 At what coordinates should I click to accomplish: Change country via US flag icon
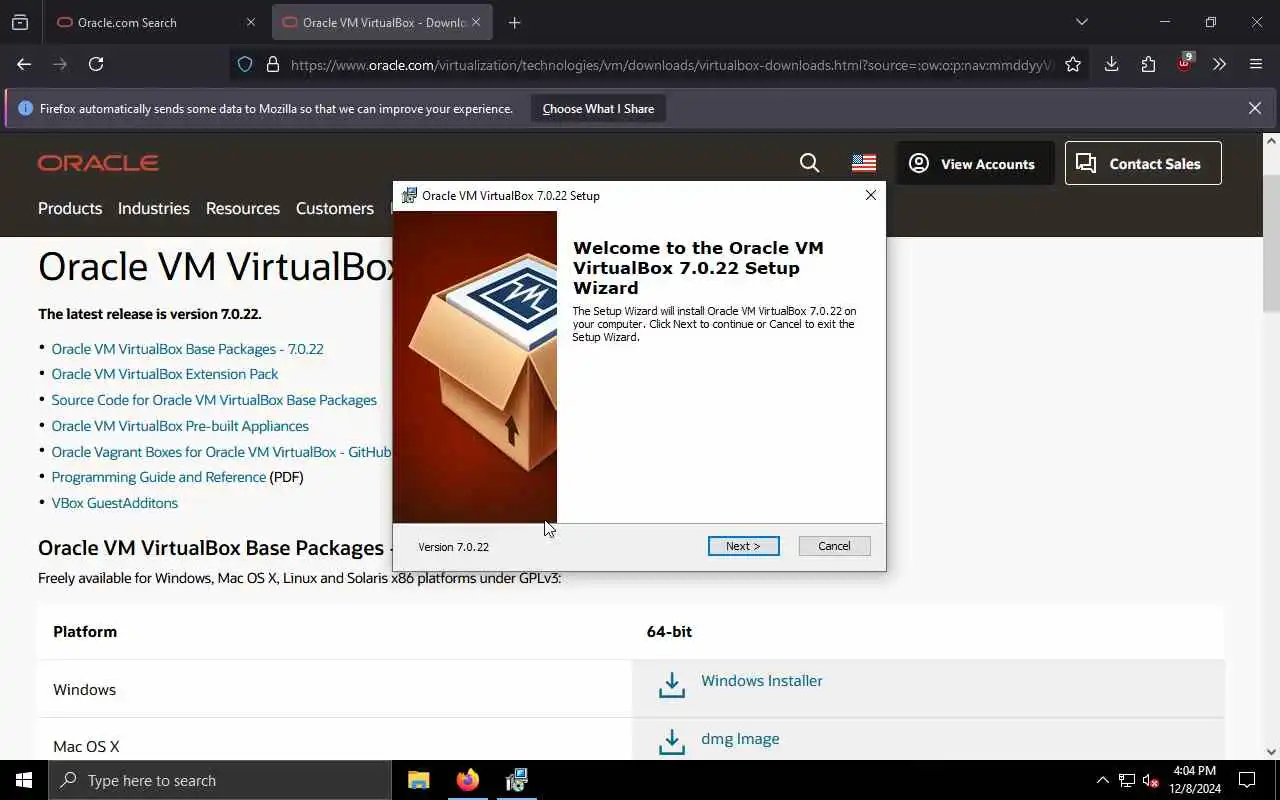pos(864,163)
